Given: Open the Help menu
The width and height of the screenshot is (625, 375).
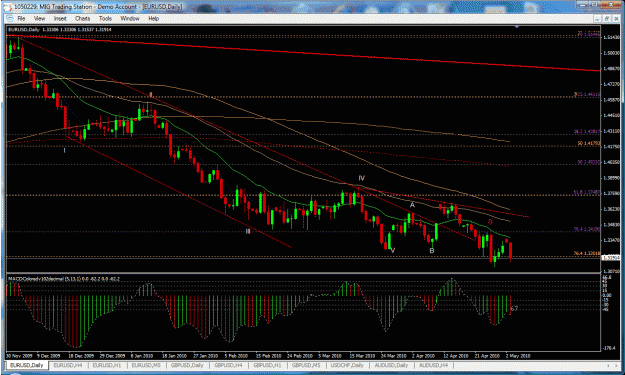Looking at the screenshot, I should (153, 18).
